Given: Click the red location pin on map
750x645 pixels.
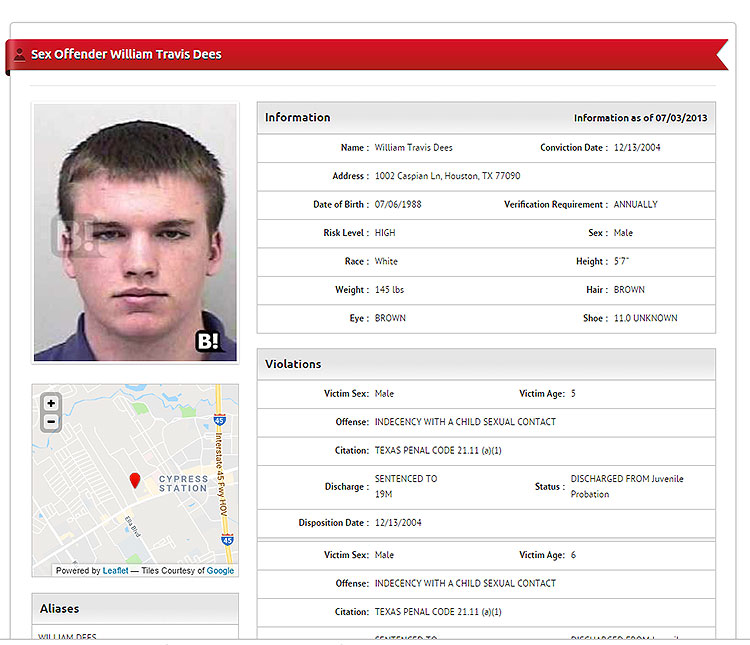Looking at the screenshot, I should pyautogui.click(x=135, y=480).
